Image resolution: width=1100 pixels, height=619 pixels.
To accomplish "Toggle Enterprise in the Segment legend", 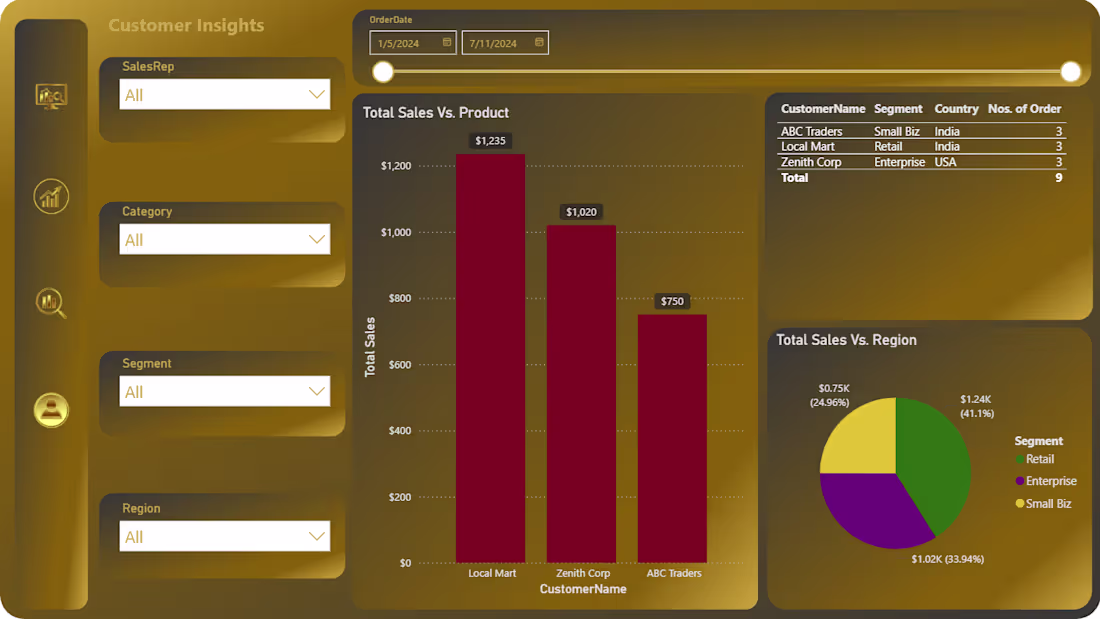I will click(1047, 481).
